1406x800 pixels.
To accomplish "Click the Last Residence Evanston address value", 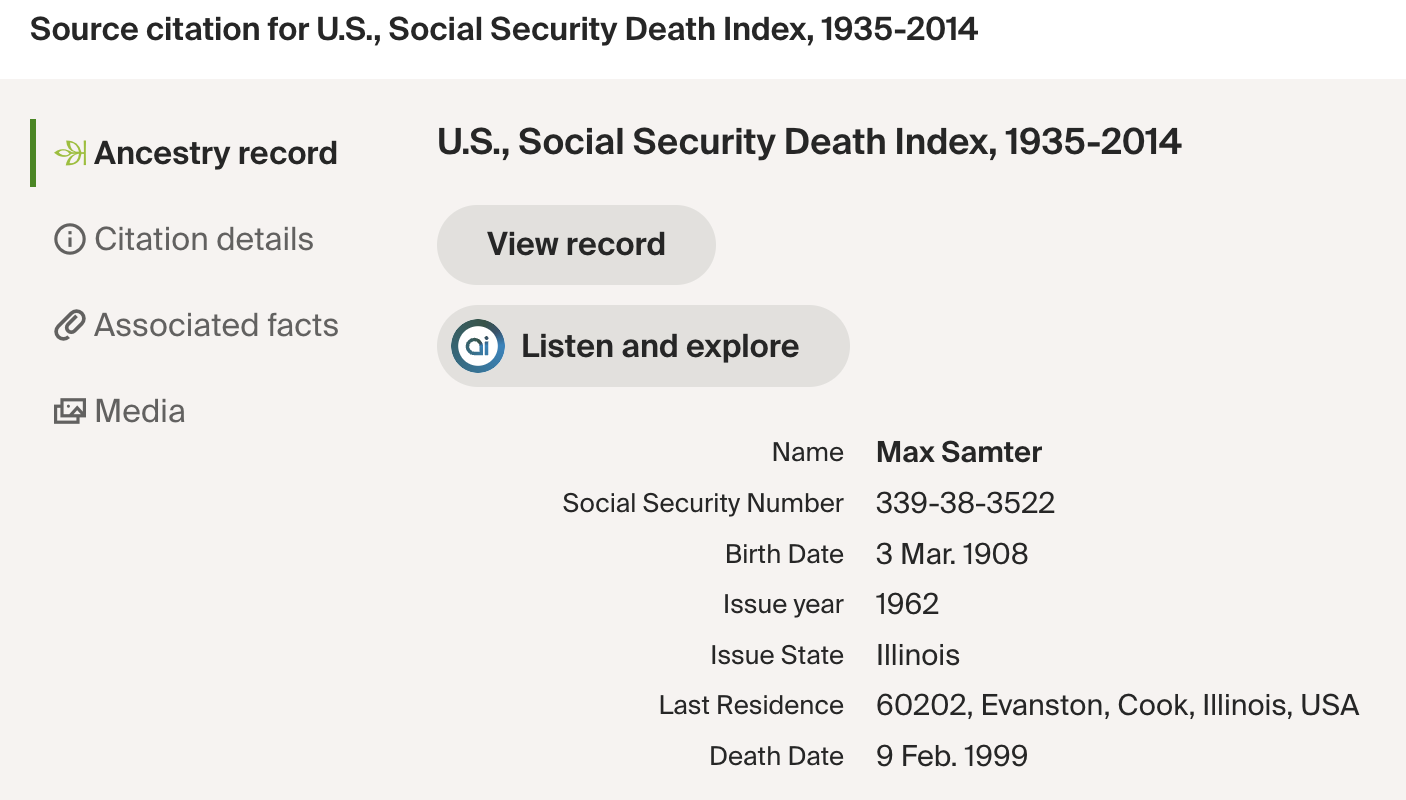I will pos(1116,705).
